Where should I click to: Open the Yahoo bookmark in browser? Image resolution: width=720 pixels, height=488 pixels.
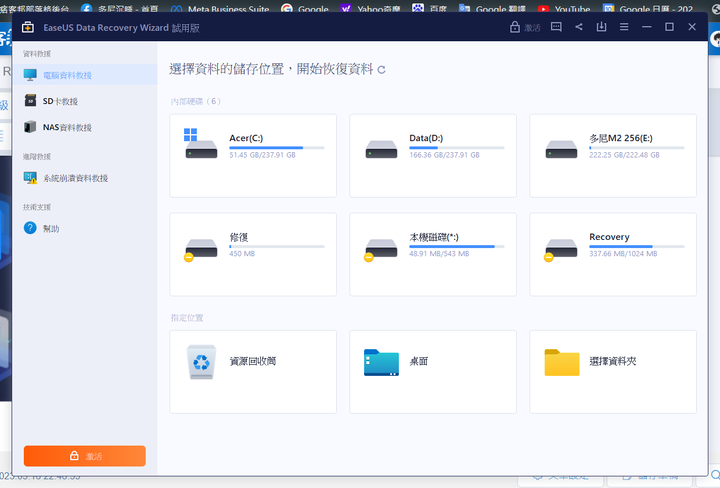coord(370,9)
